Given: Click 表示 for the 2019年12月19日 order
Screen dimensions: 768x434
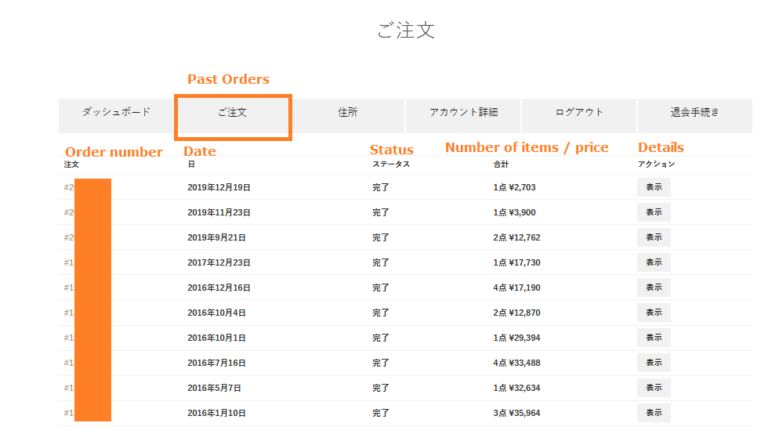Looking at the screenshot, I should (653, 187).
